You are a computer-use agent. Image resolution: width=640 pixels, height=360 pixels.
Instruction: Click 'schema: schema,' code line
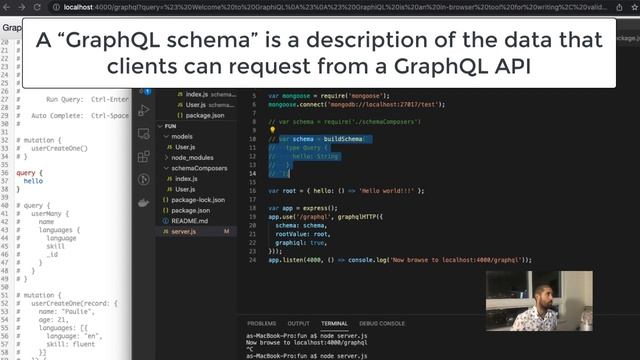click(301, 225)
